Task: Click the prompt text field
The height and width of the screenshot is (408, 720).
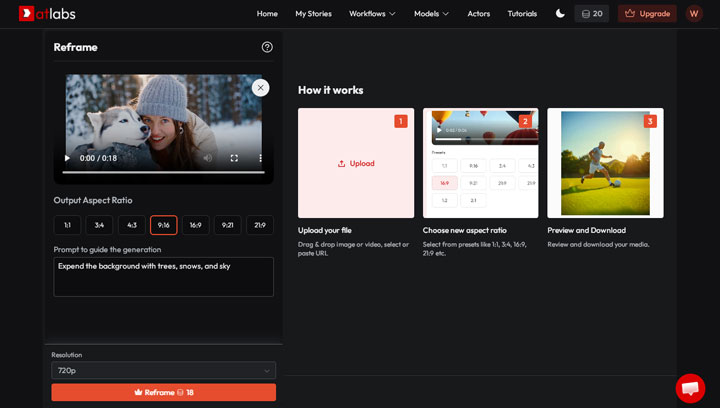Action: (x=163, y=277)
